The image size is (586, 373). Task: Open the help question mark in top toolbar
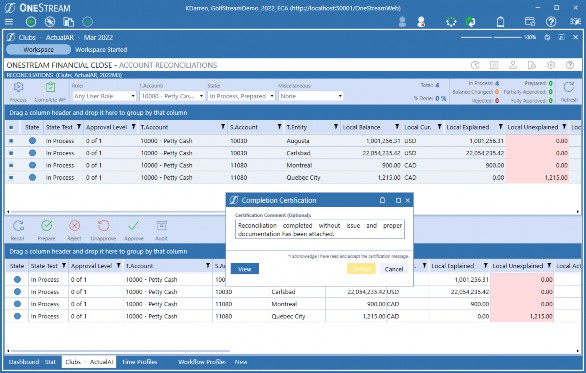[551, 22]
